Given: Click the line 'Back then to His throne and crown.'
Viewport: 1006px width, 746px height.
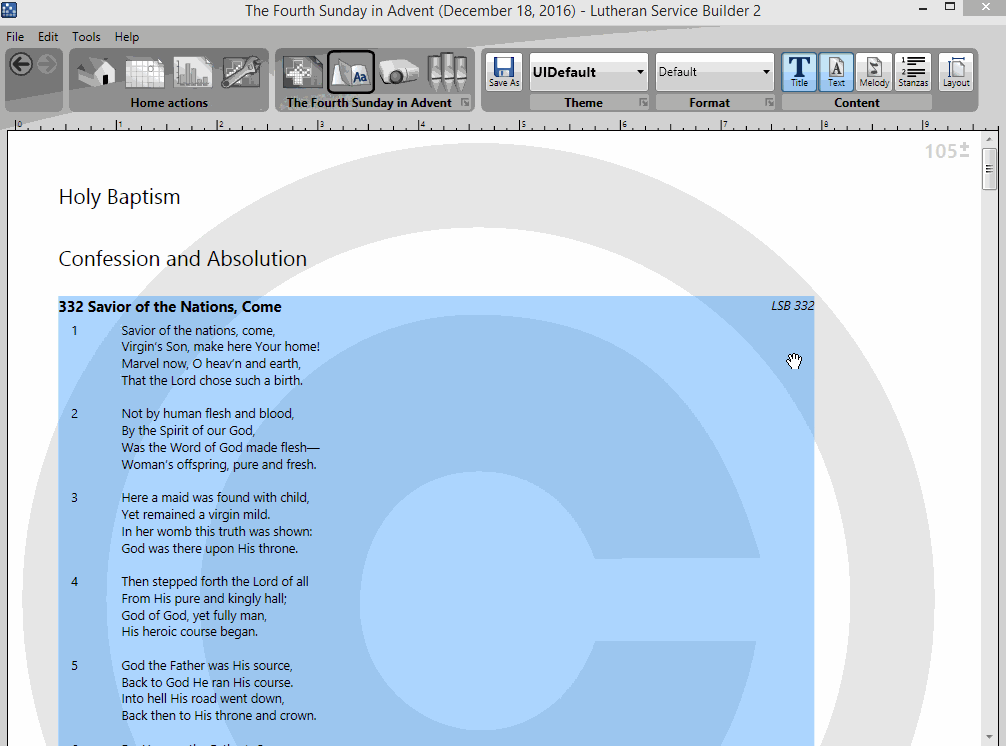Looking at the screenshot, I should [219, 716].
